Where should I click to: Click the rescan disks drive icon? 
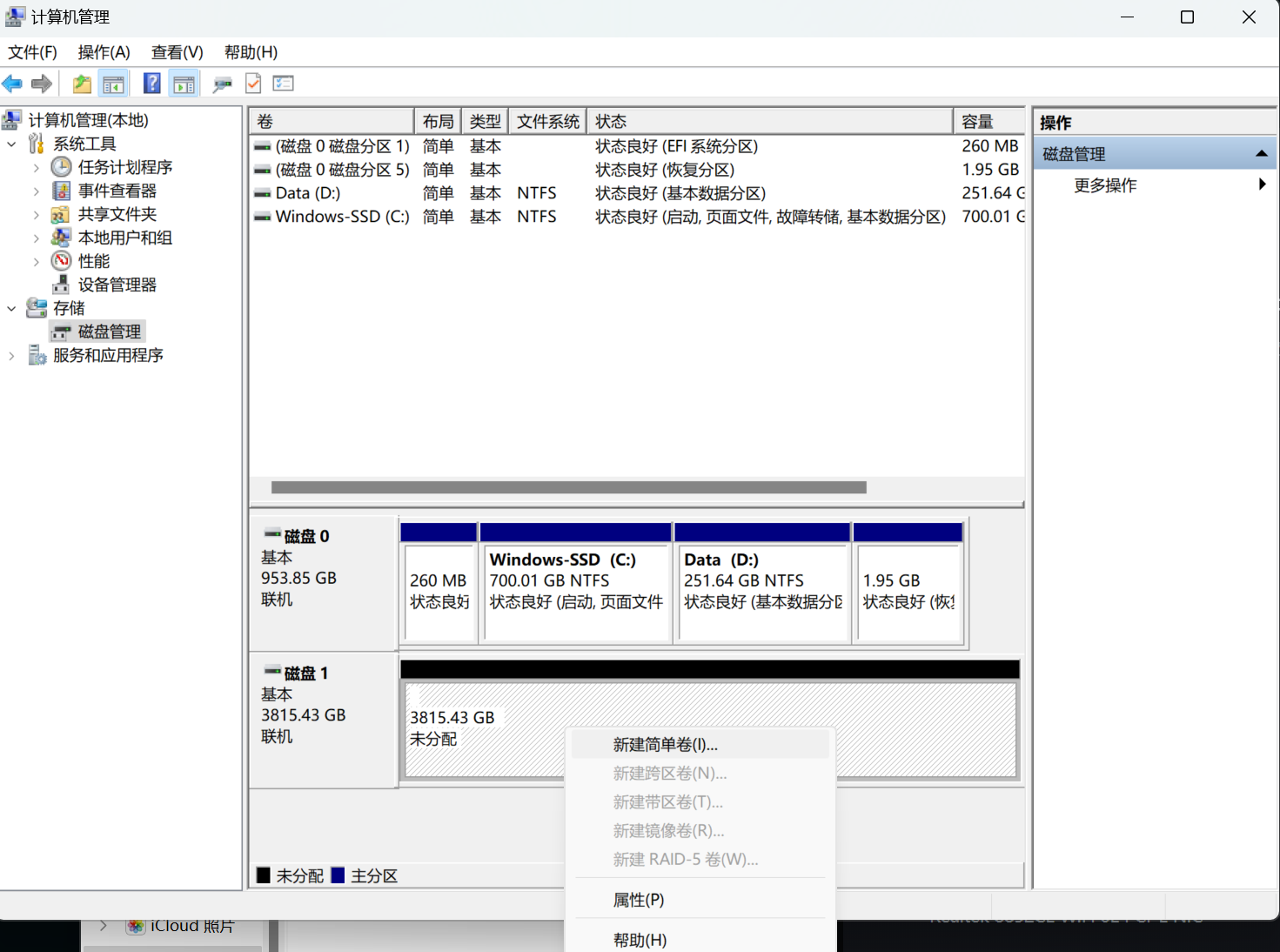(222, 84)
